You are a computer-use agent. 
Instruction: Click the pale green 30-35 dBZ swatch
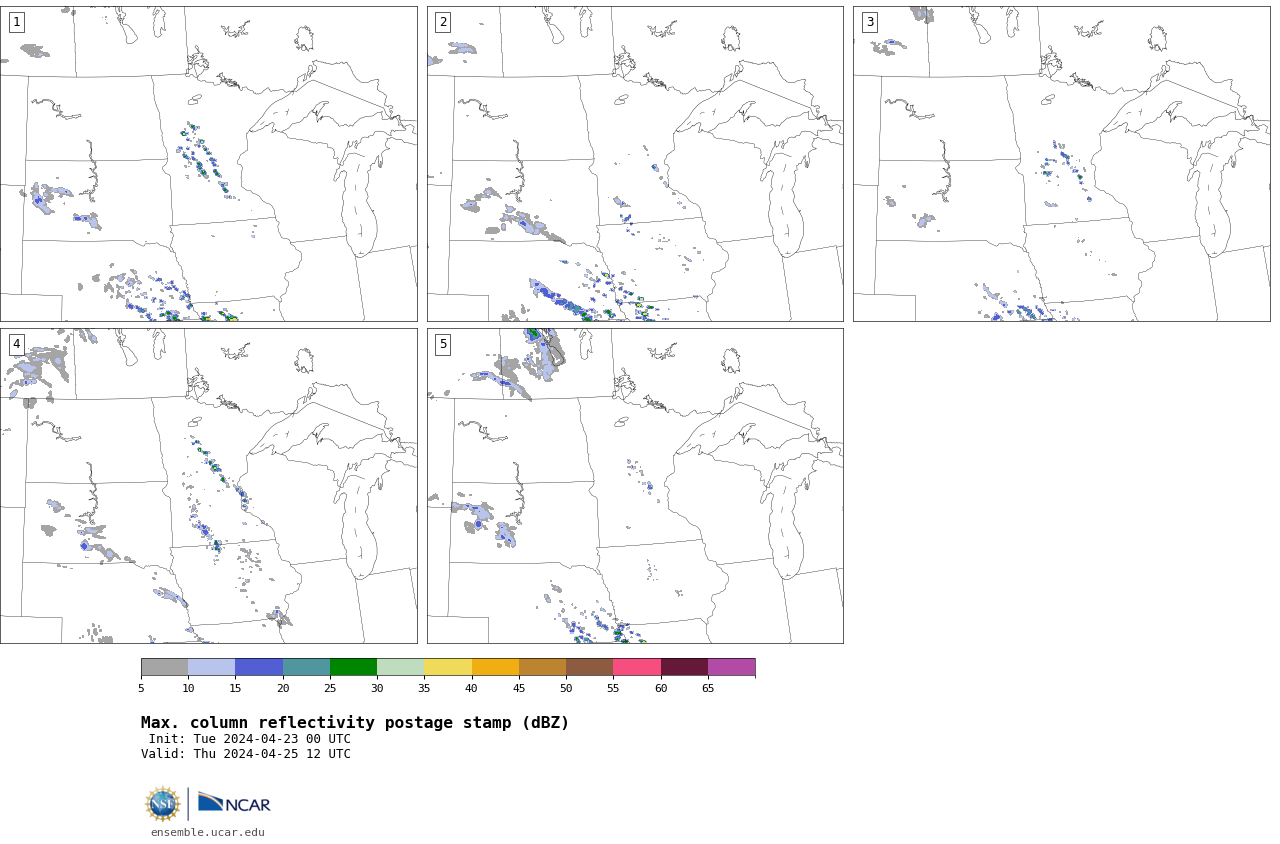(x=400, y=667)
